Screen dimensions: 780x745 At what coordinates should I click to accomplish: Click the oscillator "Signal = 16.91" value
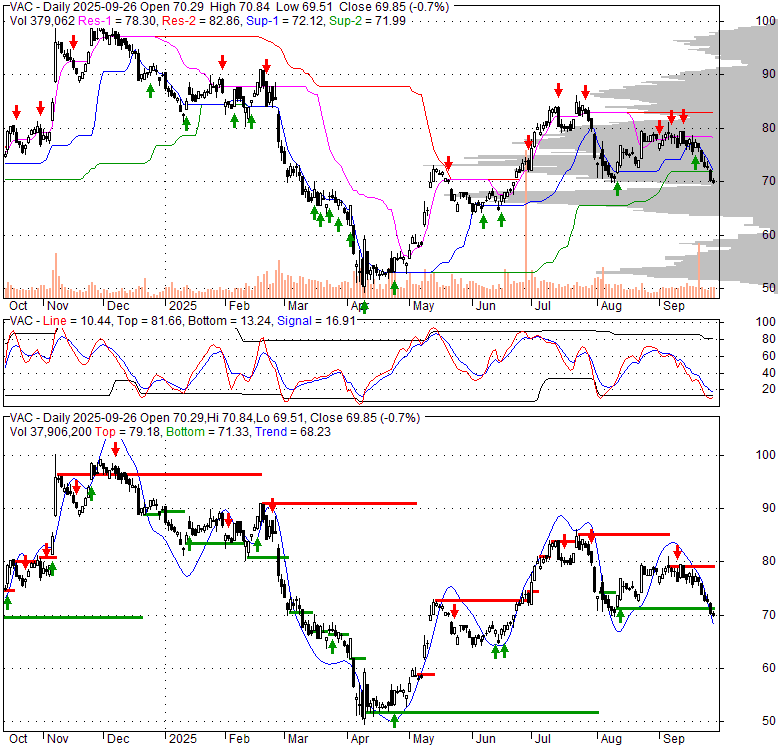316,321
